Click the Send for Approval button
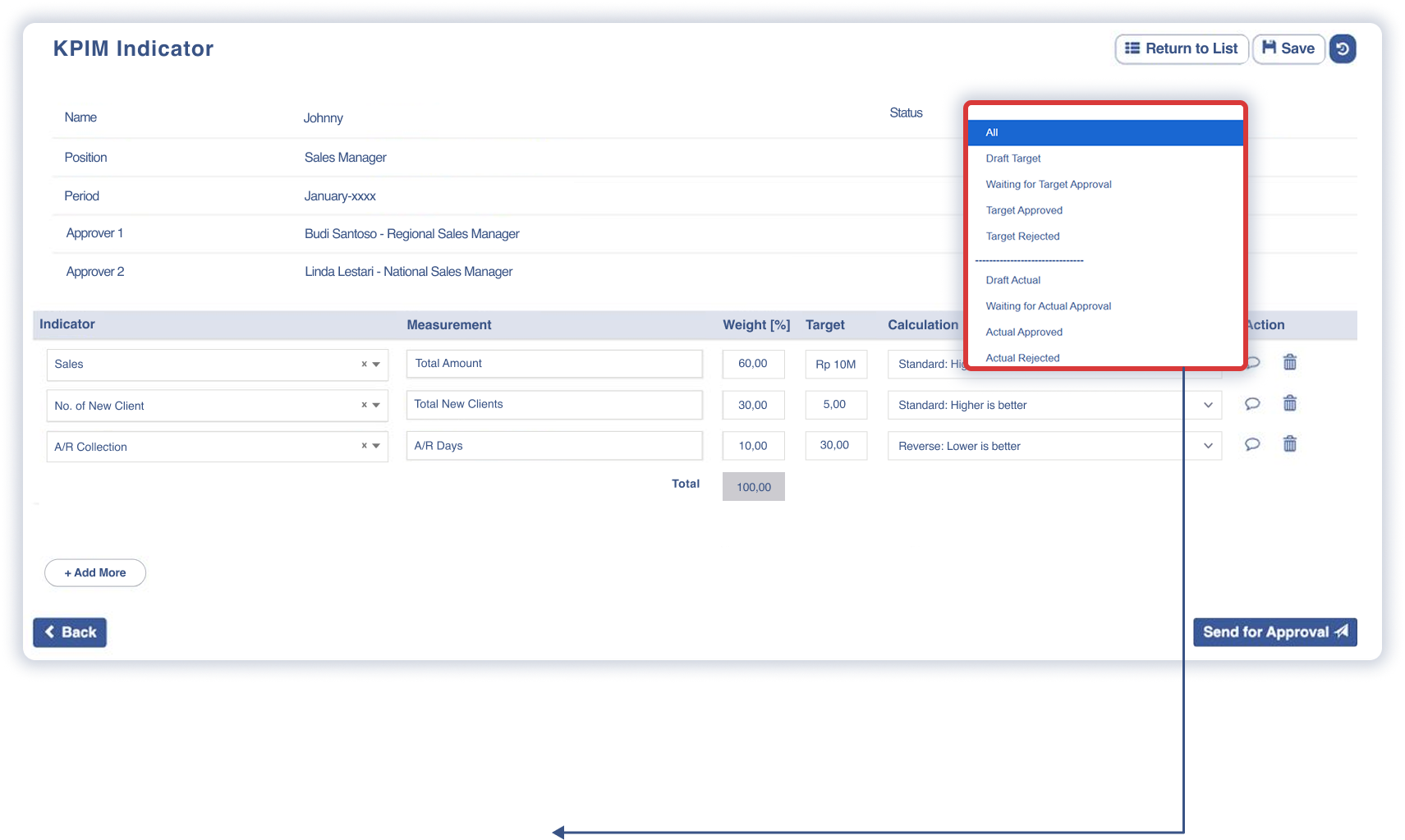1405x840 pixels. pos(1274,632)
